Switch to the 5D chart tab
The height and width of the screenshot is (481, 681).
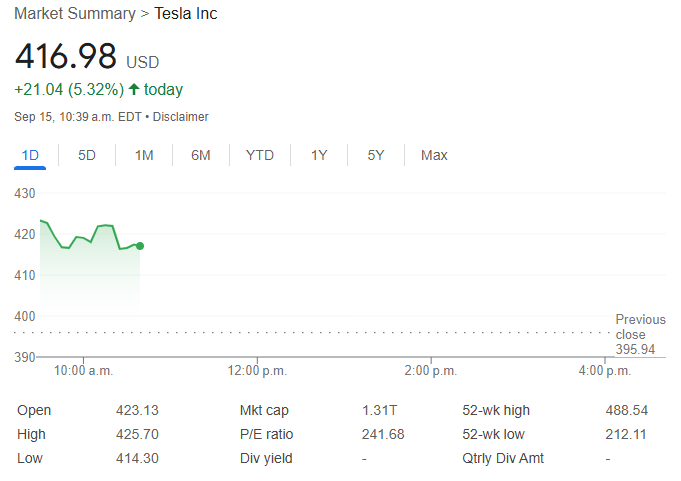(87, 155)
